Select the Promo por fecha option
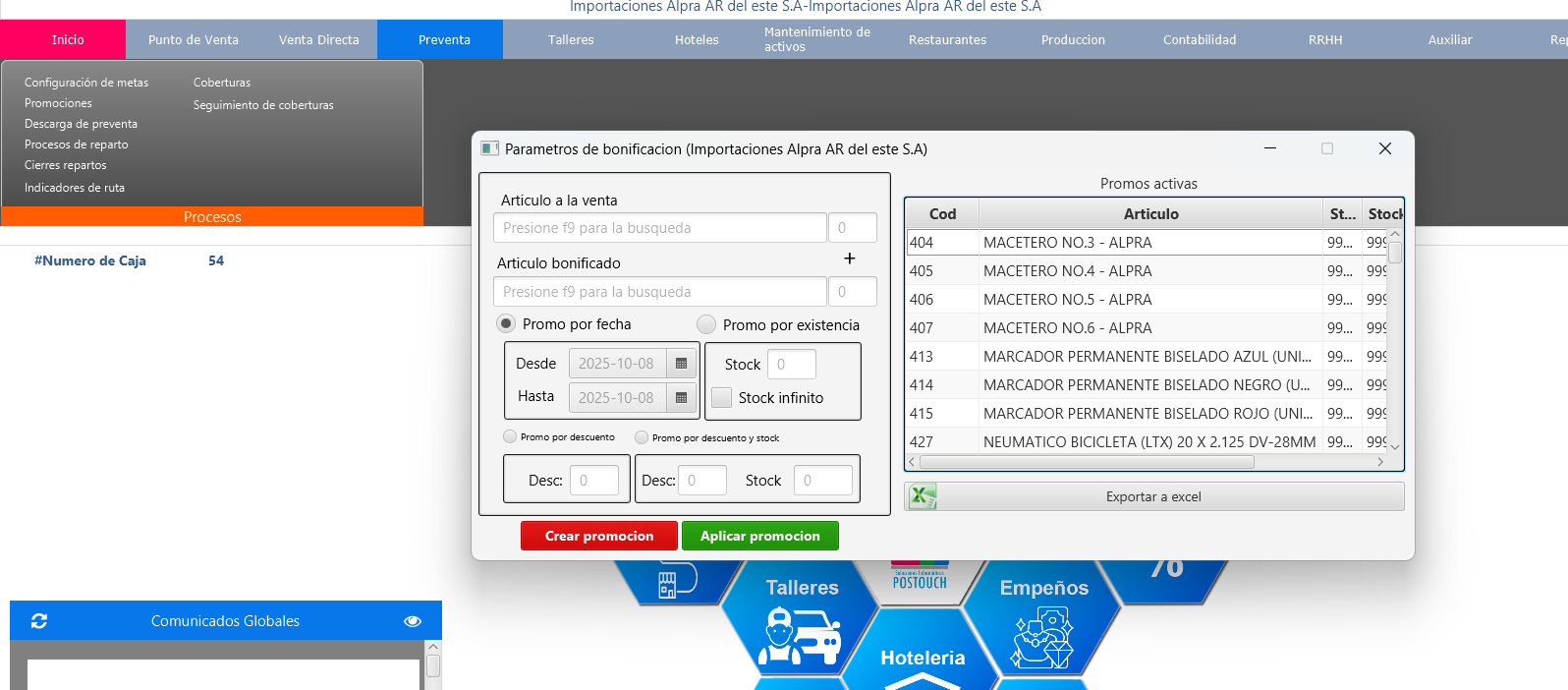The image size is (1568, 690). click(506, 323)
